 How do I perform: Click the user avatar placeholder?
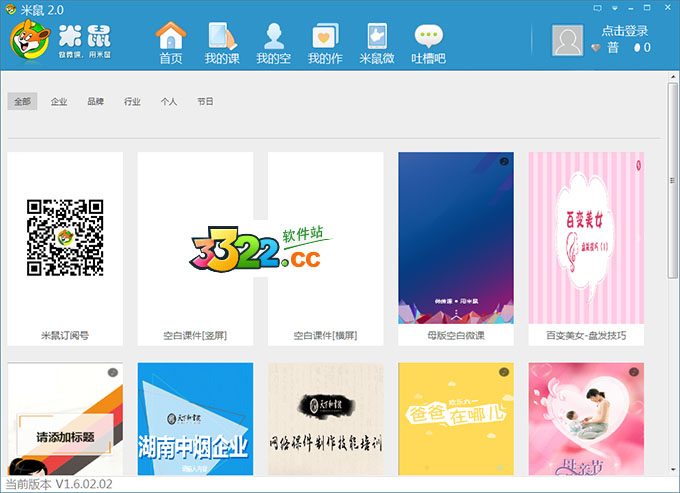click(567, 41)
